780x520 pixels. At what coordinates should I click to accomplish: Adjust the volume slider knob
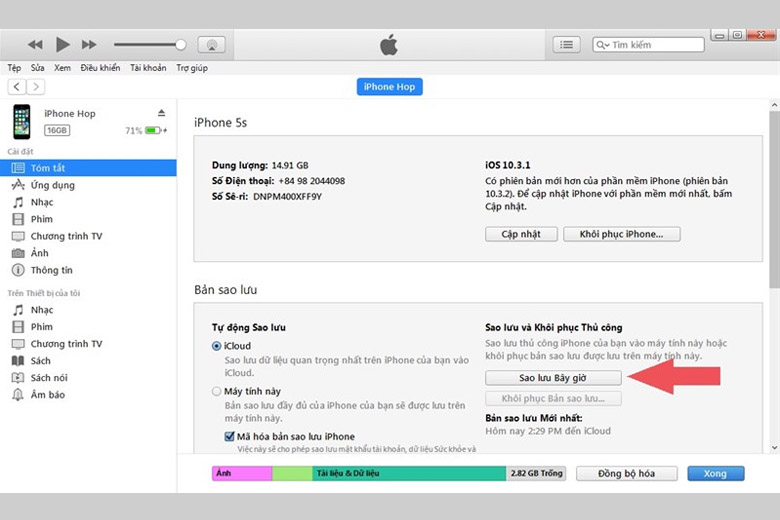pyautogui.click(x=181, y=45)
